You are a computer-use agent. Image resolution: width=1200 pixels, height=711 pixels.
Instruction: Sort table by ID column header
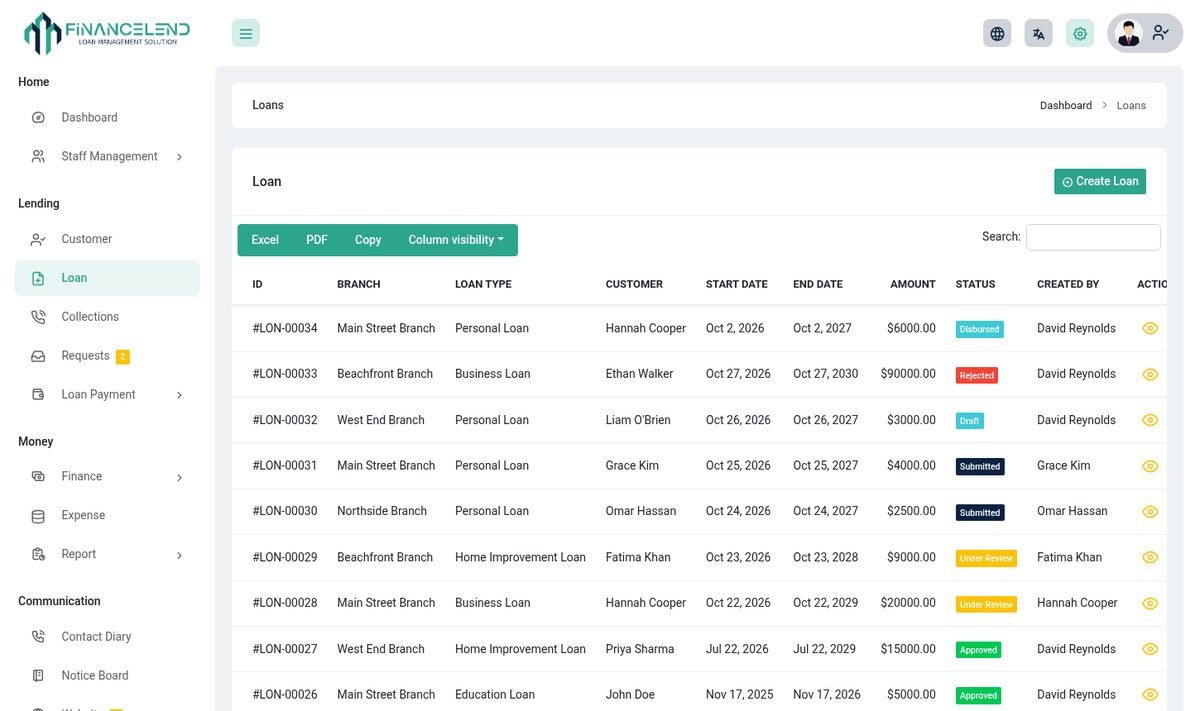coord(257,284)
